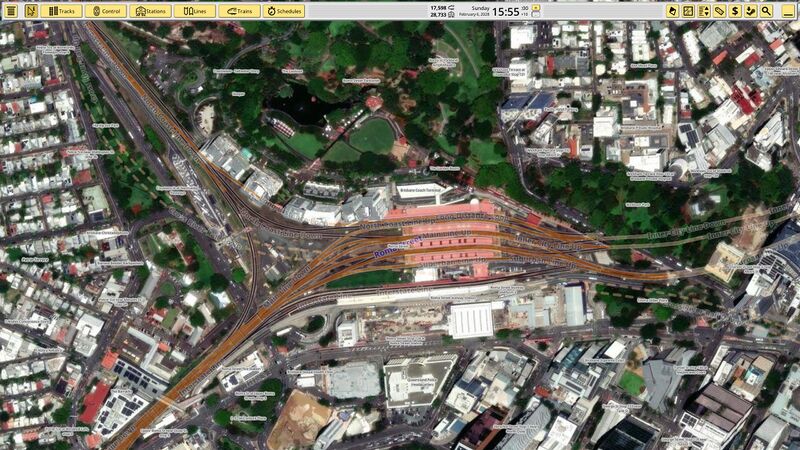Viewport: 800px width, 450px height.
Task: Toggle the map overlay square icon
Action: pyautogui.click(x=688, y=11)
